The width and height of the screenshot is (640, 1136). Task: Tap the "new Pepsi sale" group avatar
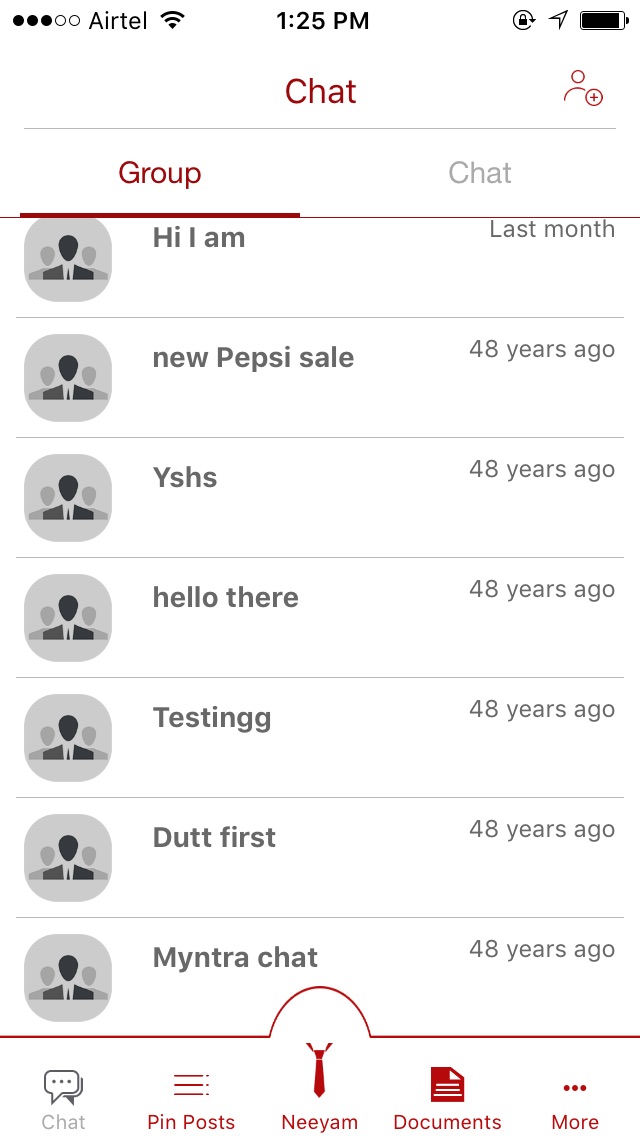click(x=68, y=378)
